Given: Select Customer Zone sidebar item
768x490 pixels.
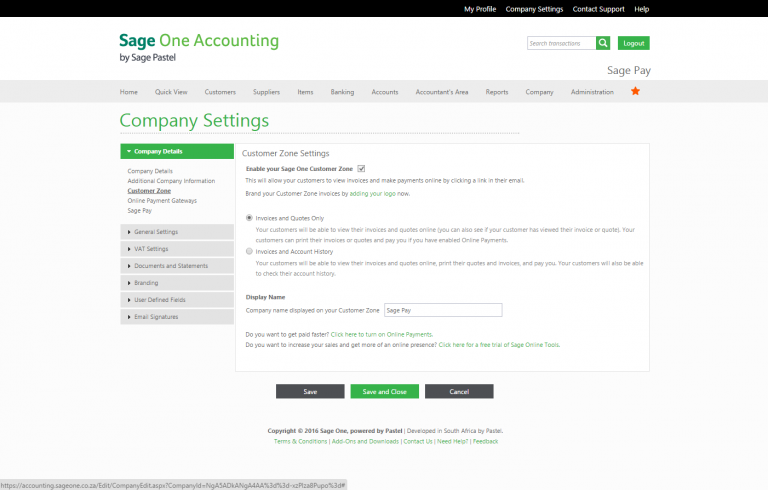Looking at the screenshot, I should [x=149, y=191].
